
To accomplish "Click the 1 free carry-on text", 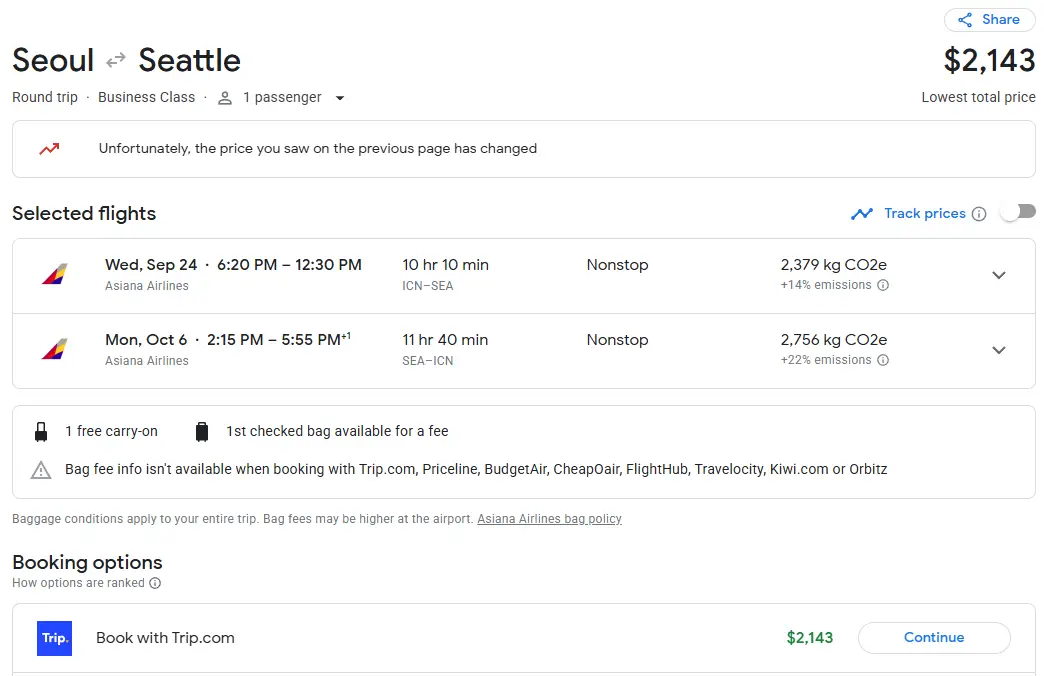I will coord(111,432).
